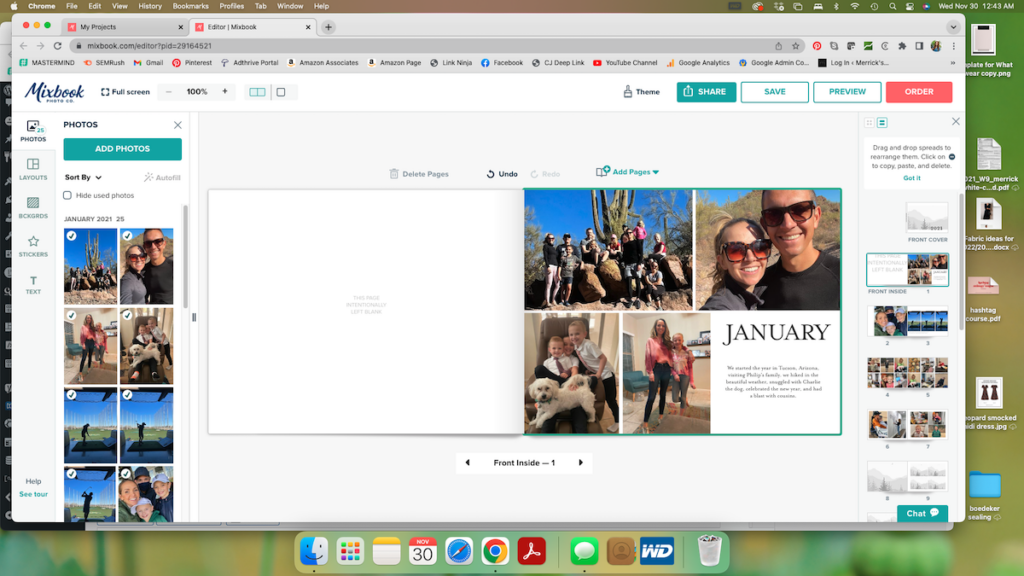Click the ADD PHOTOS button
Screen dimensions: 1024x576
[121, 149]
